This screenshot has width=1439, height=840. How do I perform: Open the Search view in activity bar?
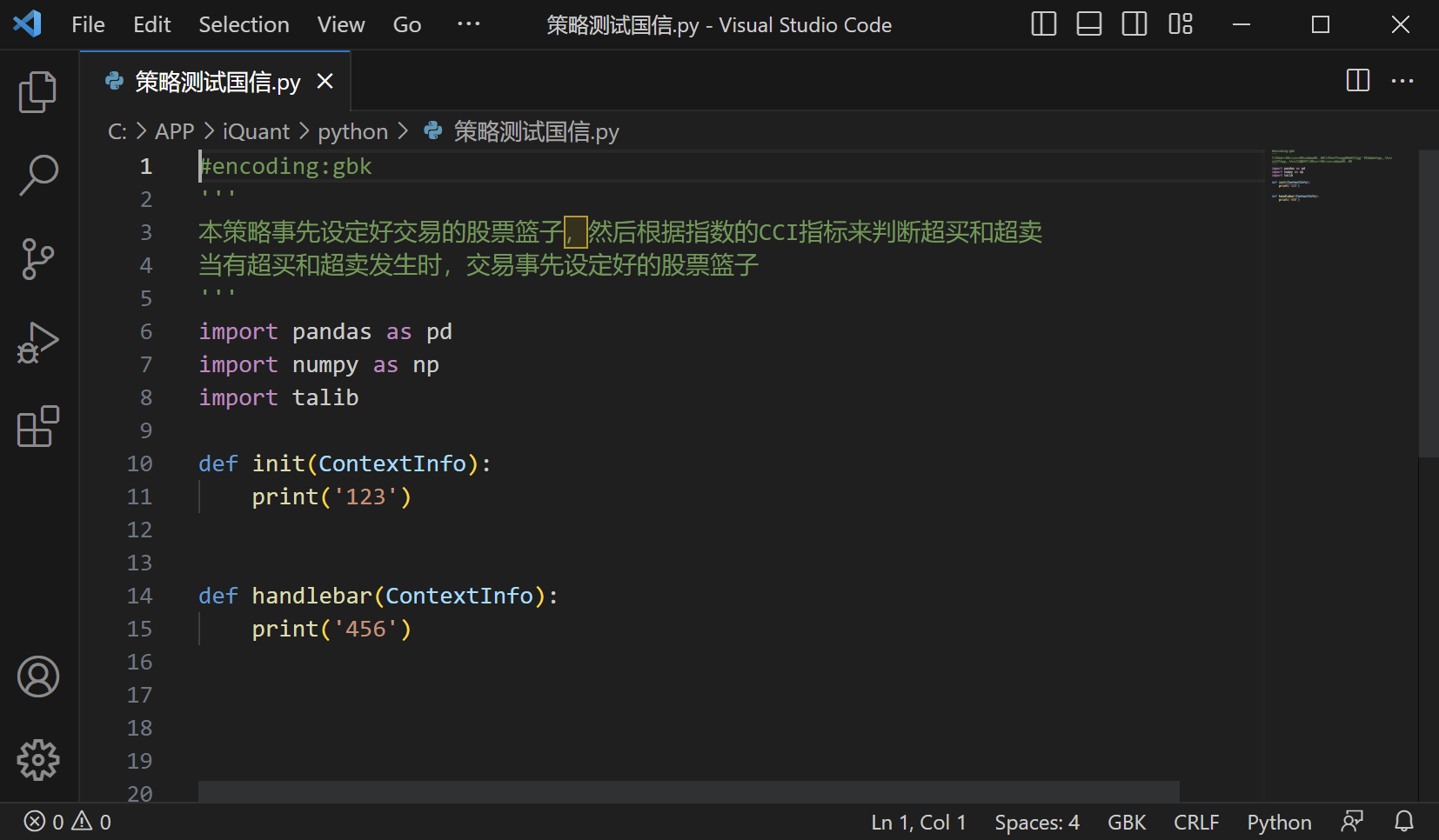[37, 175]
